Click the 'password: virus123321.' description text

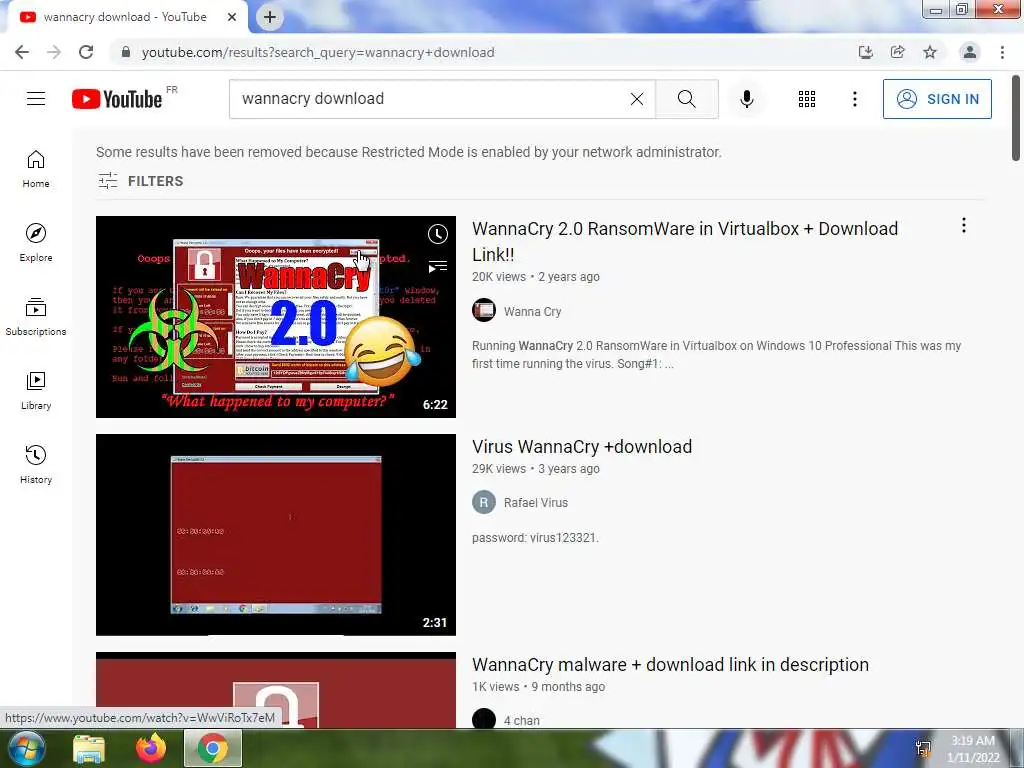click(x=536, y=538)
